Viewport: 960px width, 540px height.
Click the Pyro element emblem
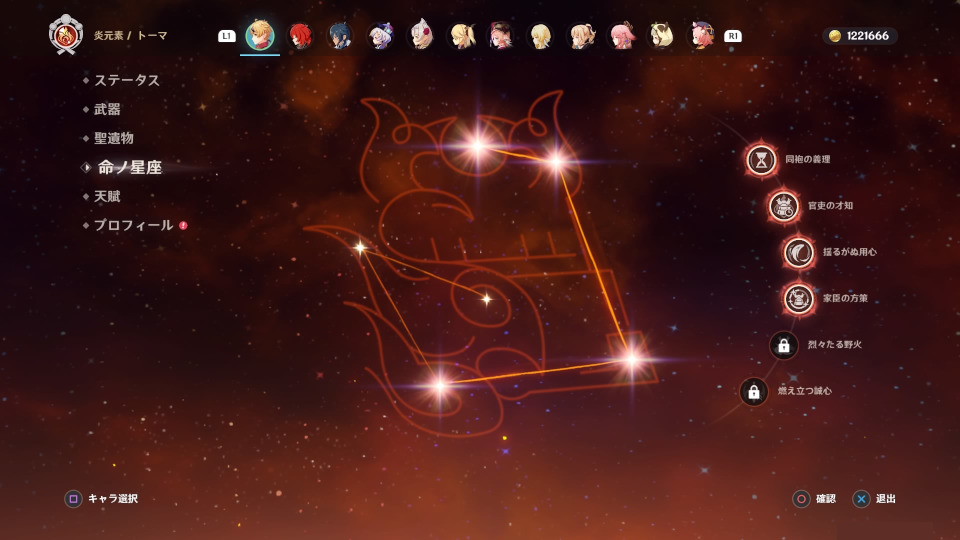66,35
